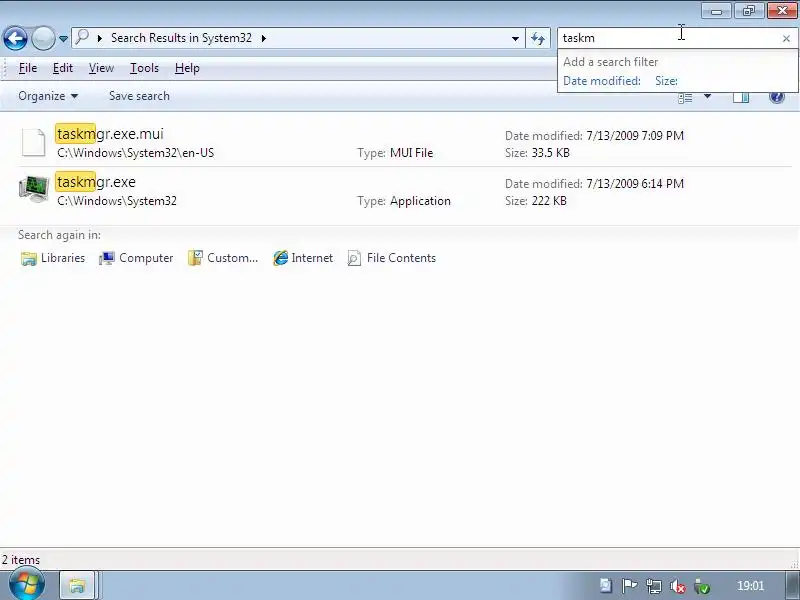This screenshot has height=600, width=800.
Task: Click the 2 items status bar text
Action: pos(21,560)
